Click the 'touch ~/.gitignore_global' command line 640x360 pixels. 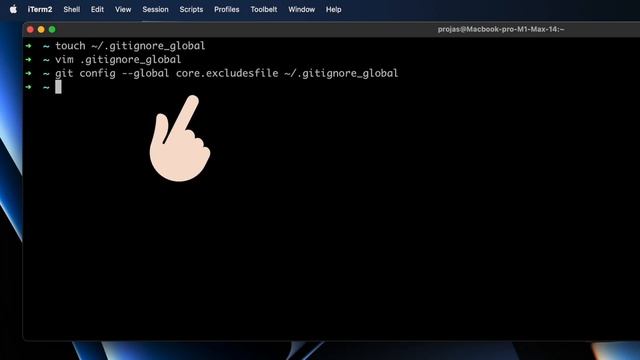(x=130, y=46)
